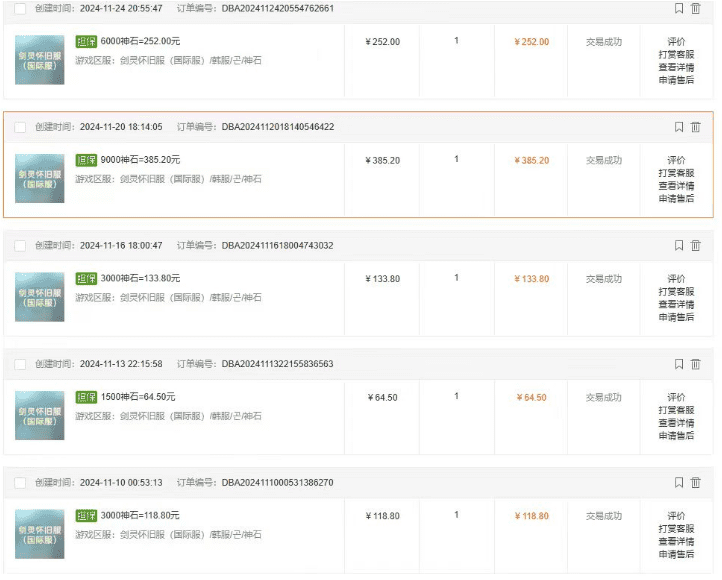Screen dimensions: 722x580
Task: Click 查看详情 for the 9000神石 order
Action: pos(676,186)
